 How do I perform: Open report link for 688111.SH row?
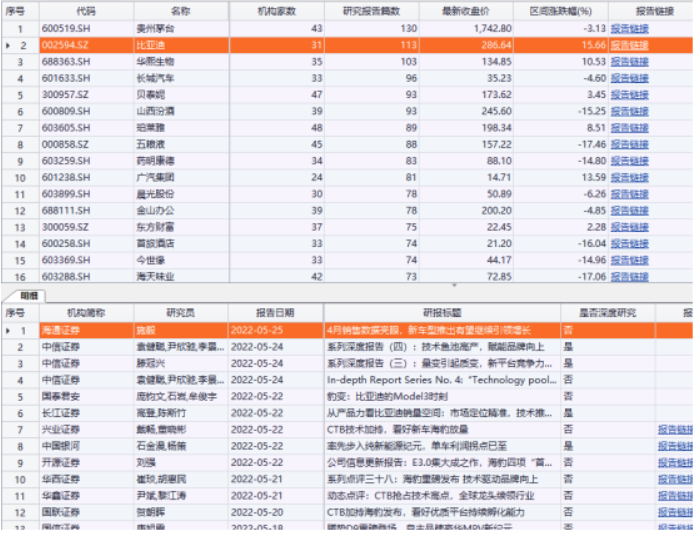point(629,211)
